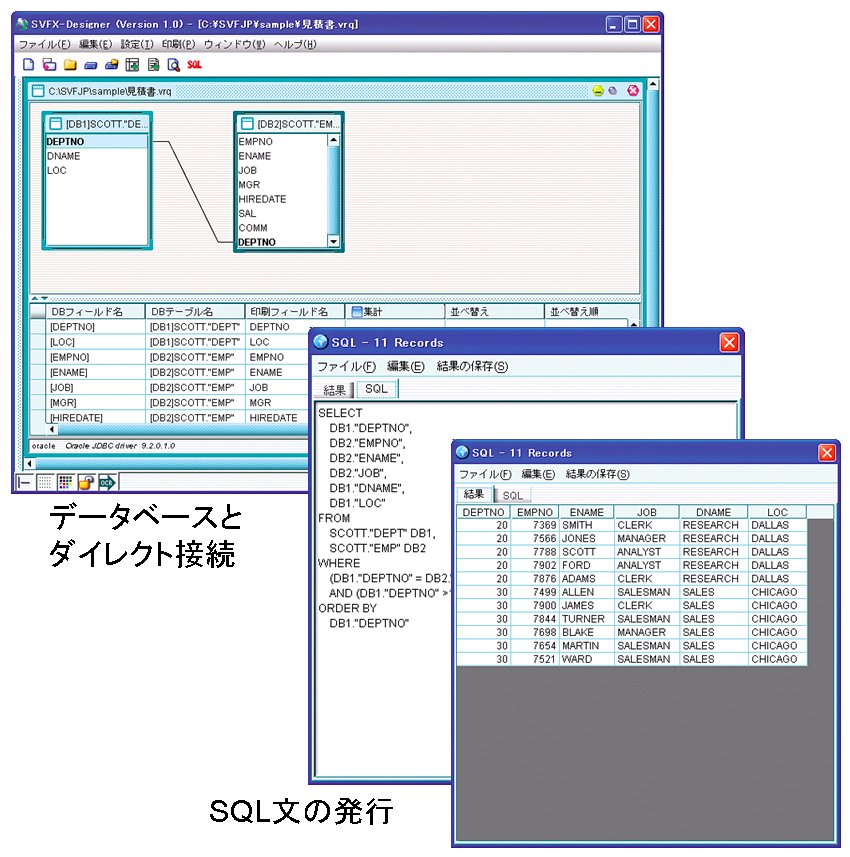Select HIREDATE field in DB2 EMP table
Screen dimensions: 850x857
[282, 199]
